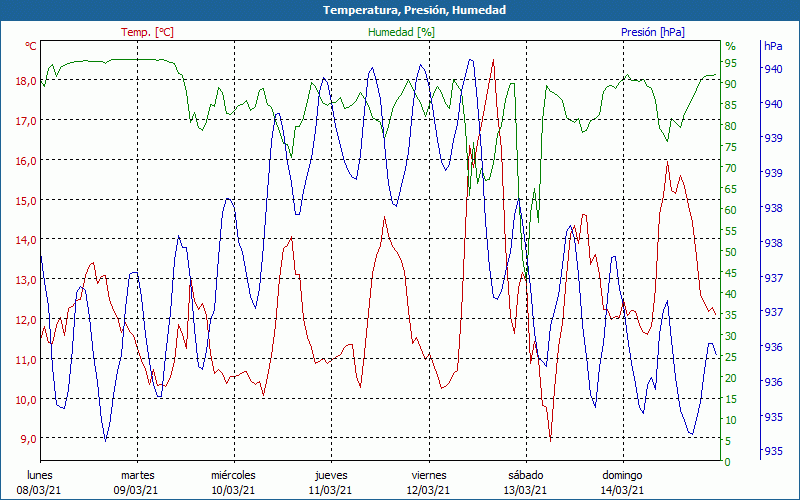Click the "75" humidity axis value
Image resolution: width=800 pixels, height=500 pixels.
[x=731, y=147]
